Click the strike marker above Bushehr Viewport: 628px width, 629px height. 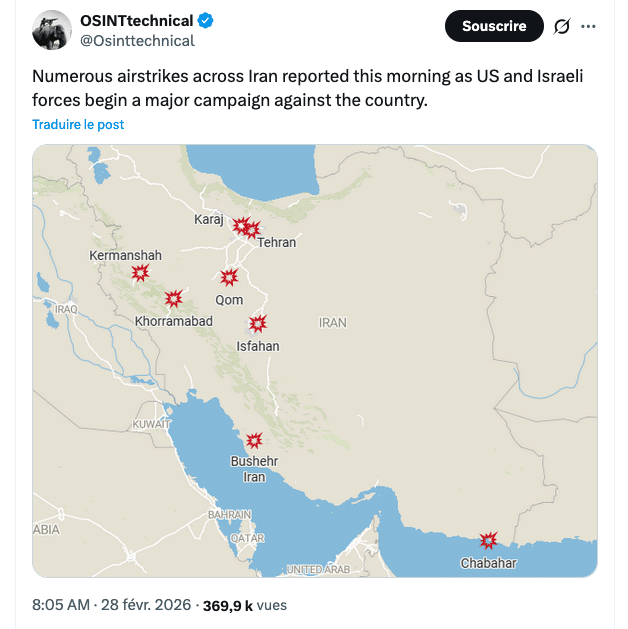click(x=254, y=440)
